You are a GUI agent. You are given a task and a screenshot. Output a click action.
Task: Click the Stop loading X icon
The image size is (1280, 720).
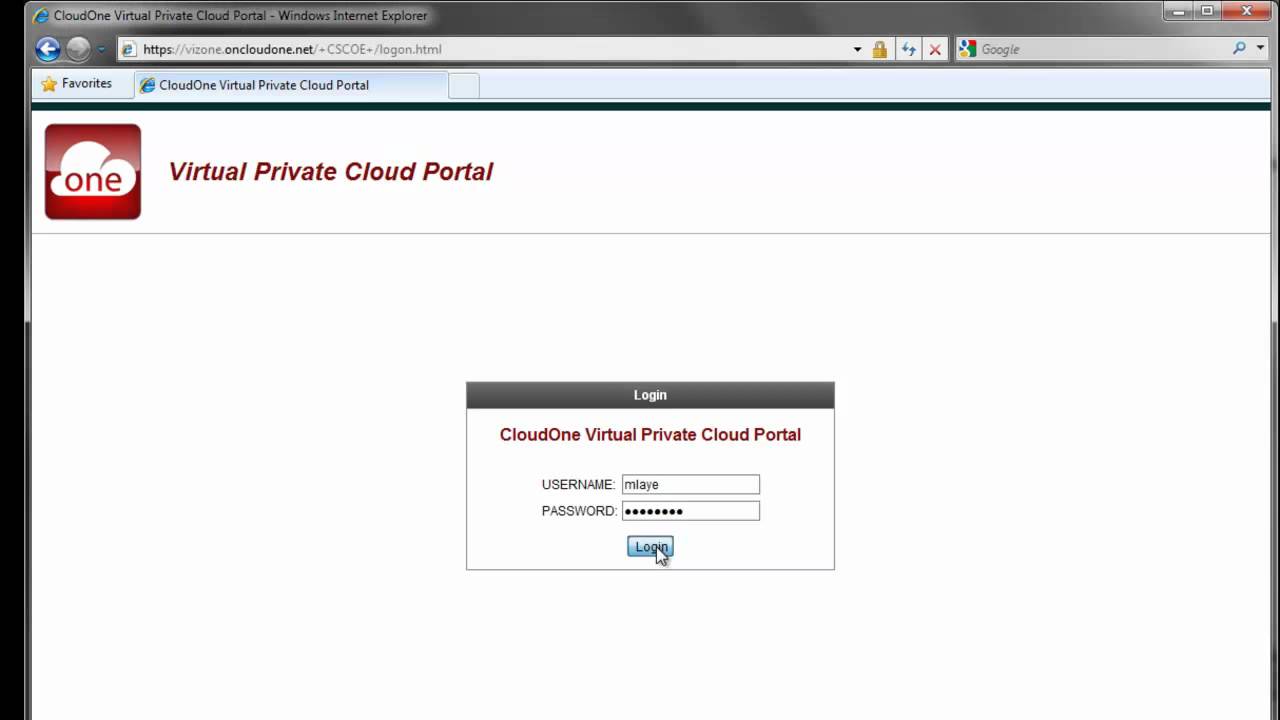click(x=935, y=49)
